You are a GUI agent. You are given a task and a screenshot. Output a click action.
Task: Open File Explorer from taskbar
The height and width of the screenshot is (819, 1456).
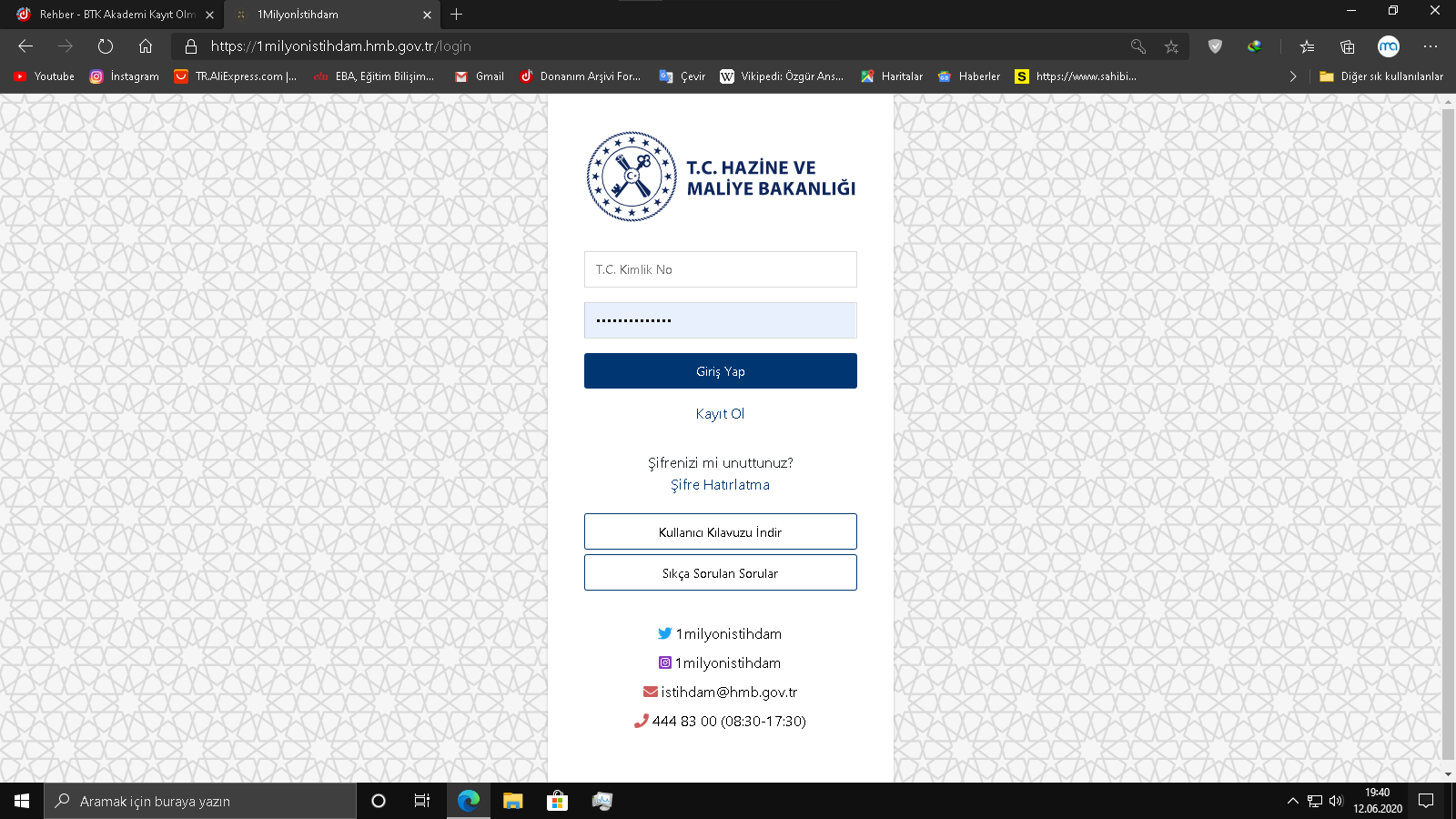coord(513,801)
